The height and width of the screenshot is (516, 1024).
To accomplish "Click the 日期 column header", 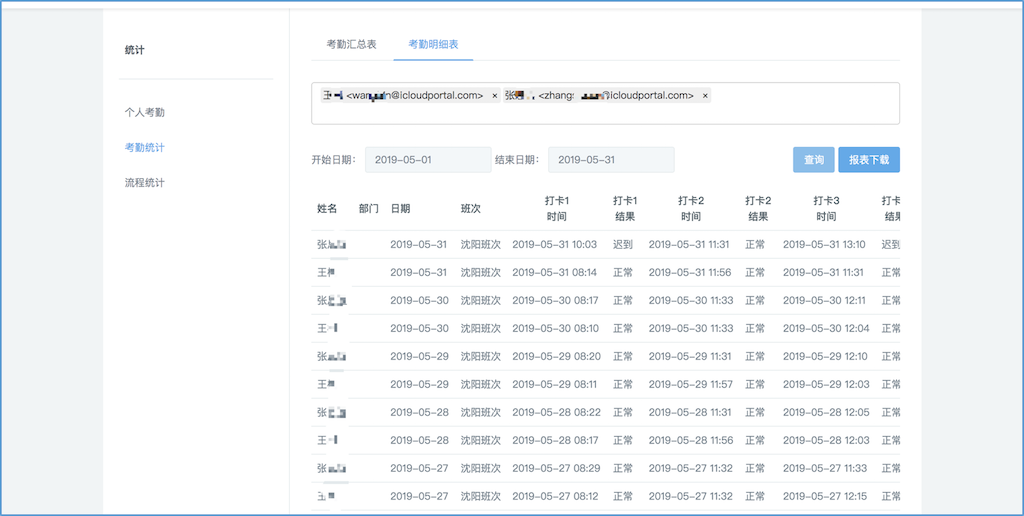I will click(400, 209).
